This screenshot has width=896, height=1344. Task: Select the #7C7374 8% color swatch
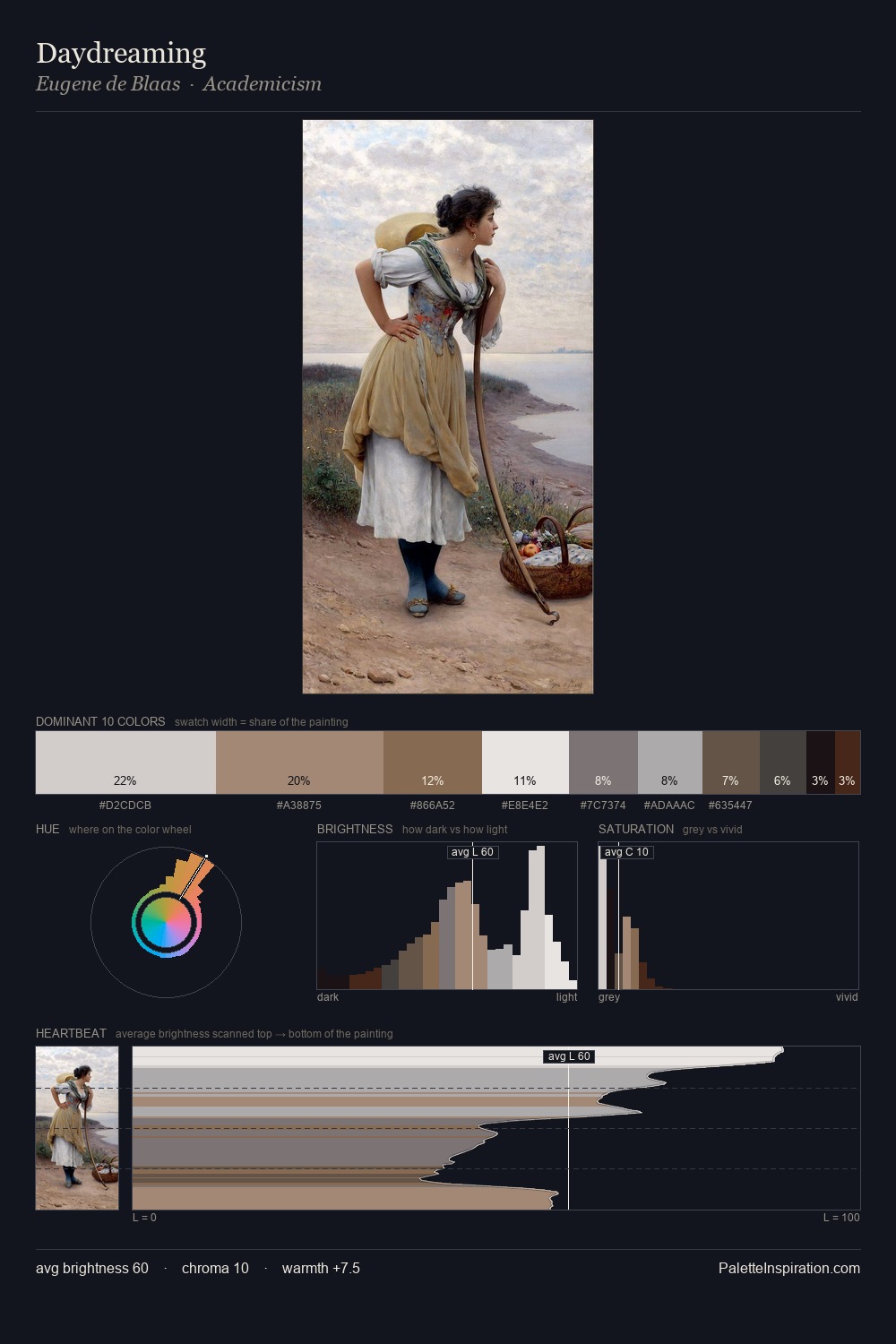(x=603, y=762)
